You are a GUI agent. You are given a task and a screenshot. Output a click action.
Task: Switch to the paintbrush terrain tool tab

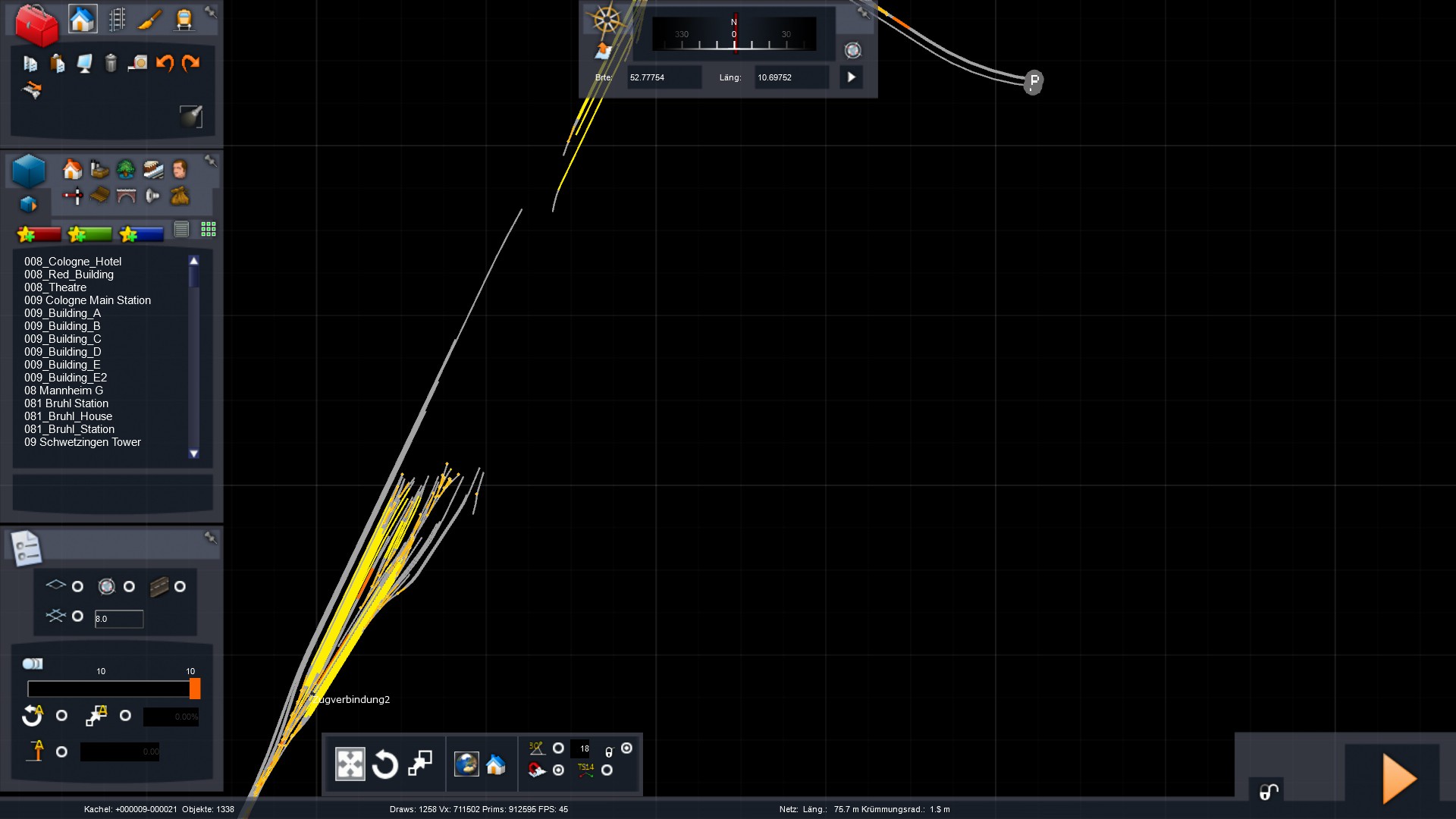(x=150, y=20)
